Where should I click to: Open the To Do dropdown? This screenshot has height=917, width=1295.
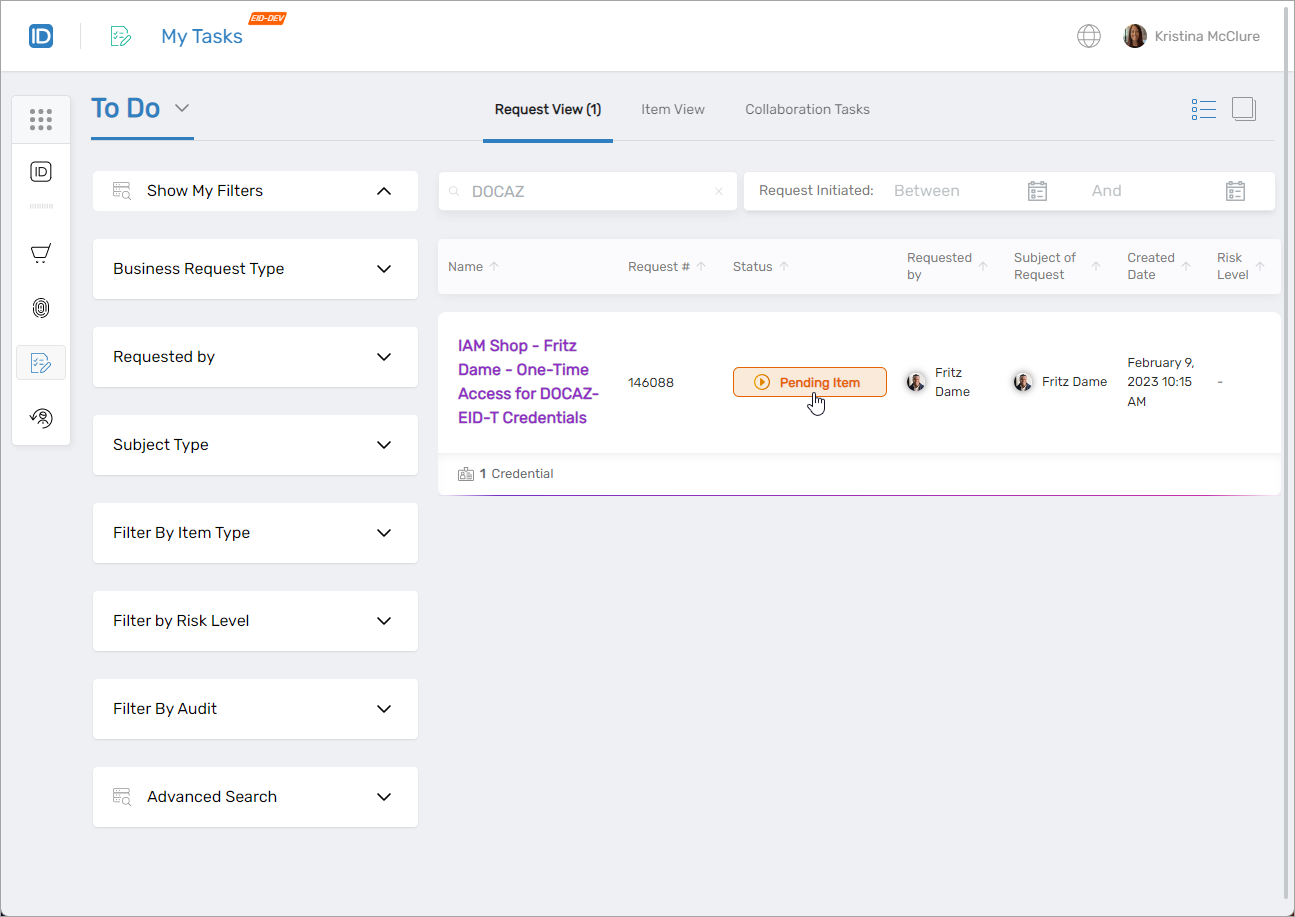182,108
